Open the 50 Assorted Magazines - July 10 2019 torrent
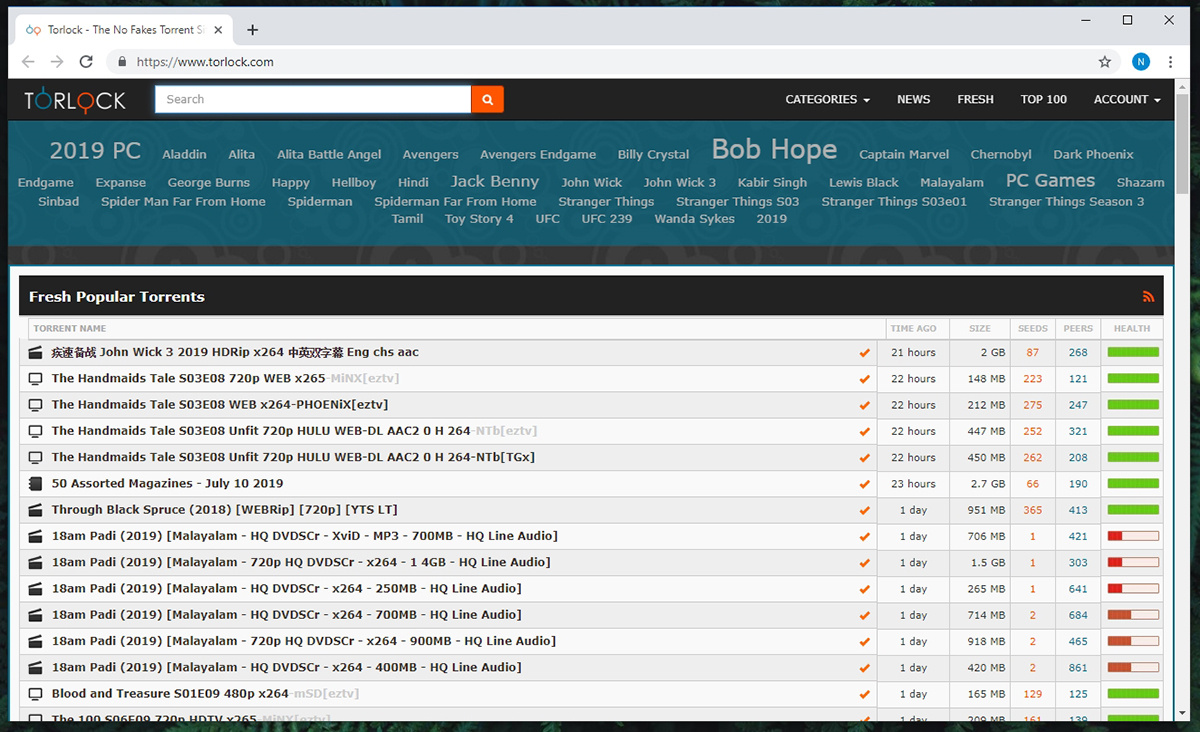Viewport: 1200px width, 732px height. click(x=167, y=484)
